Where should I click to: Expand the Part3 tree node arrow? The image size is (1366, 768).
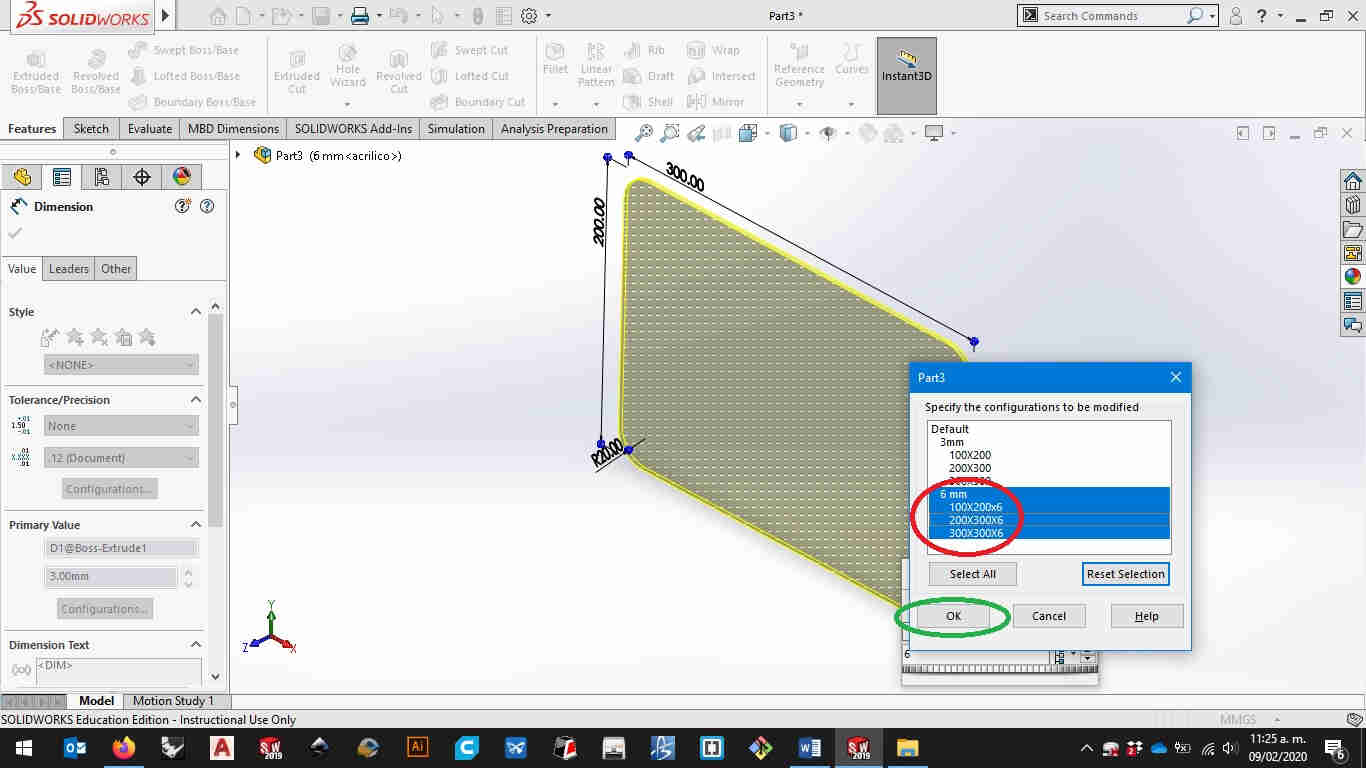[238, 155]
